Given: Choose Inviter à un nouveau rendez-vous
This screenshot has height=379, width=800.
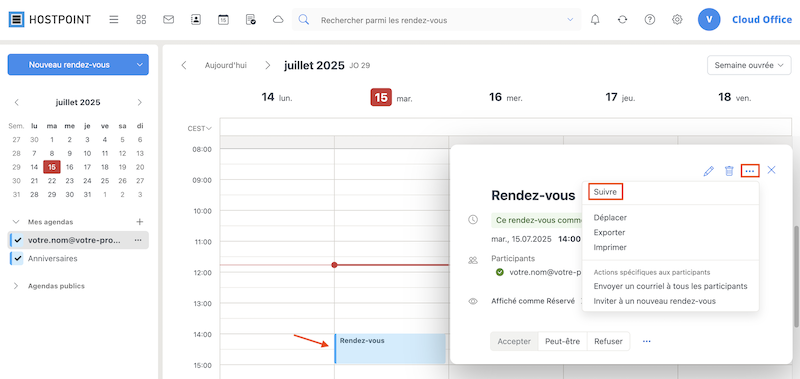Looking at the screenshot, I should point(655,301).
